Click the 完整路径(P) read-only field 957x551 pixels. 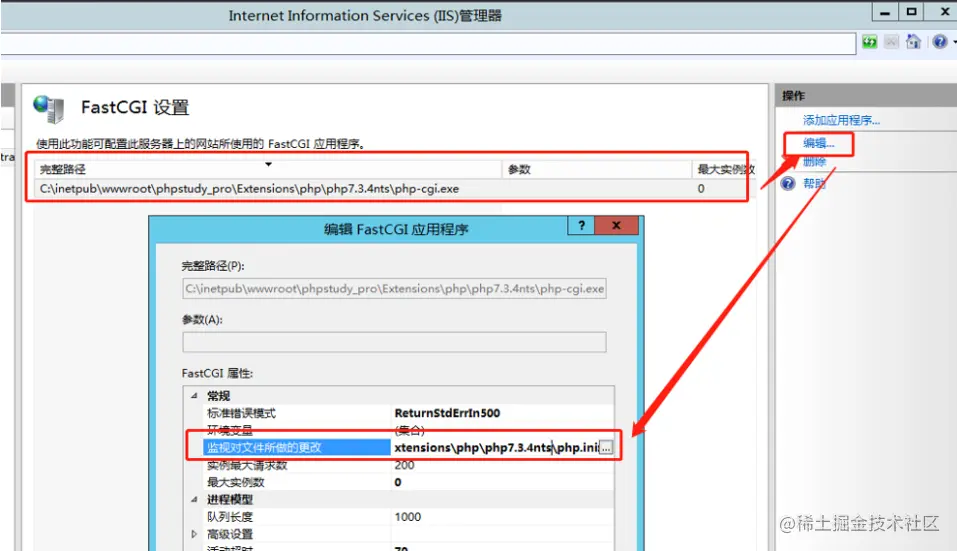click(394, 289)
